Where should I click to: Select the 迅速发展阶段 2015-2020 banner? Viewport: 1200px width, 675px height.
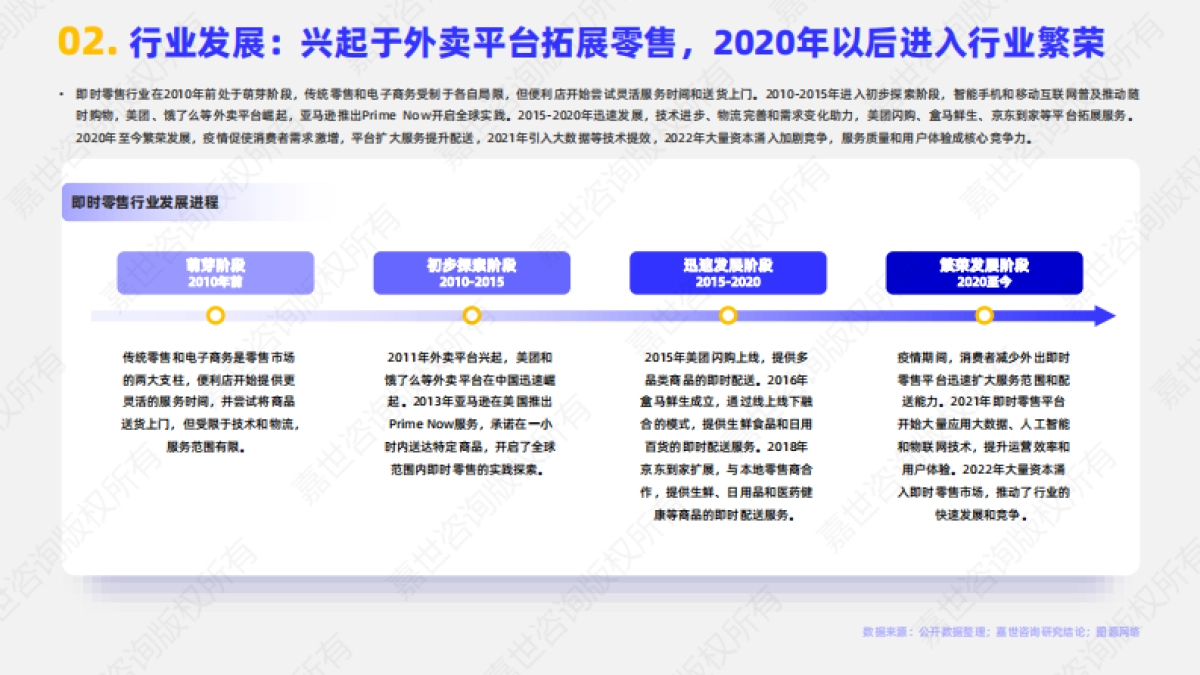727,272
